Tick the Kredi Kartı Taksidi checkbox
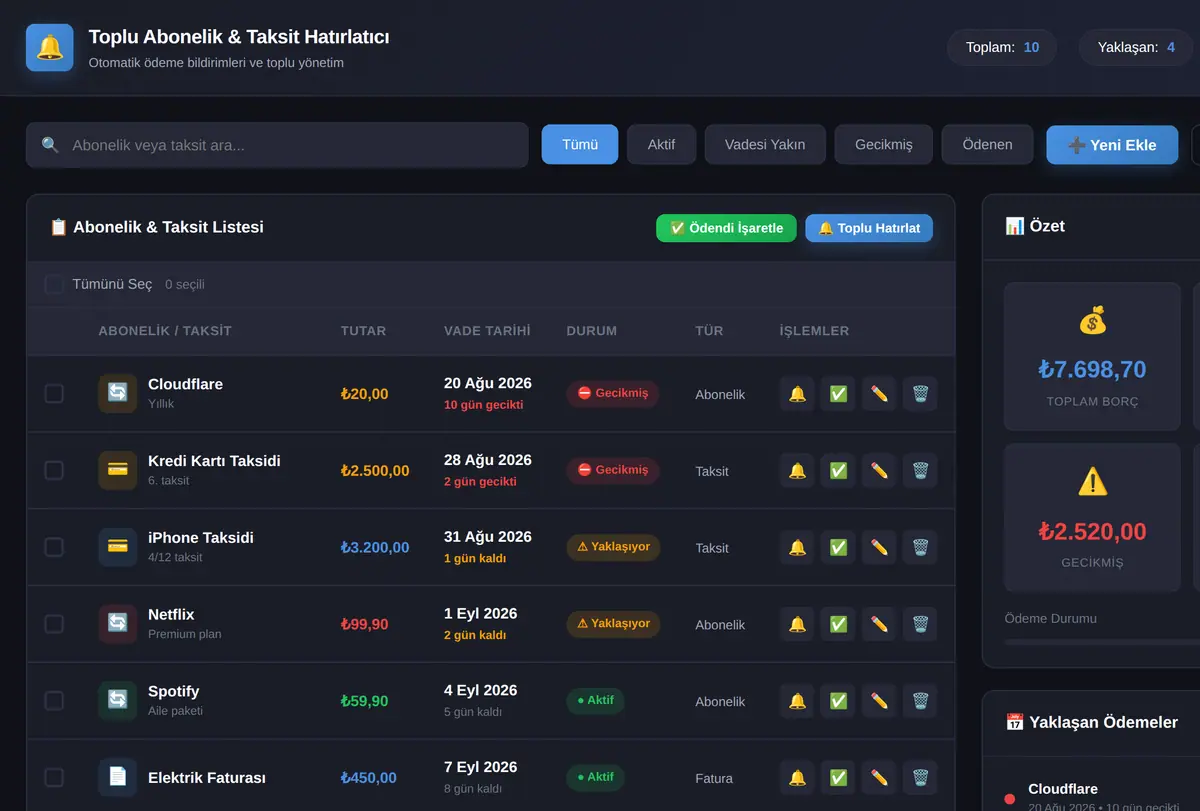The image size is (1200, 811). pos(54,470)
